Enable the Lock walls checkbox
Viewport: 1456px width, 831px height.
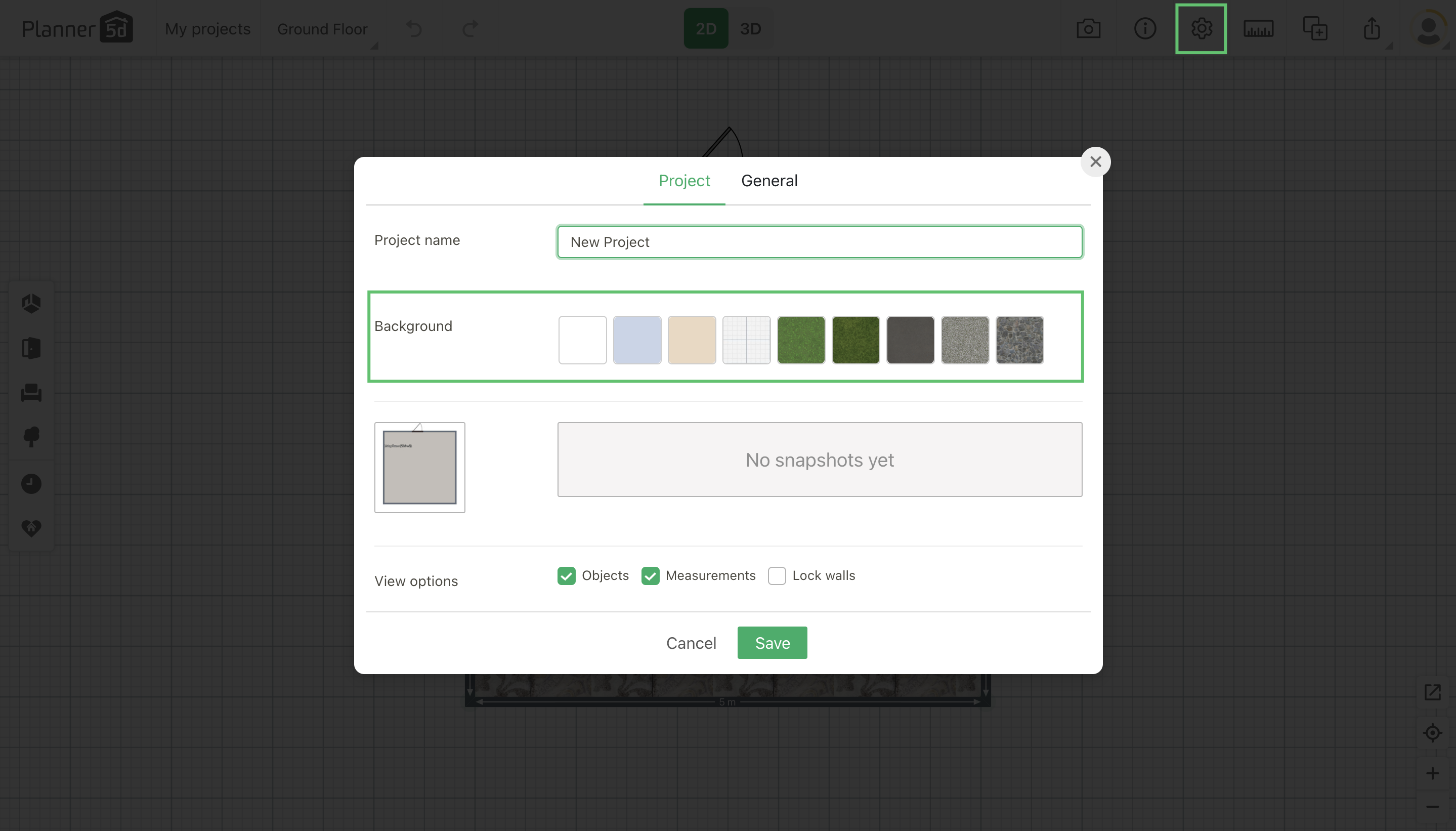(777, 576)
